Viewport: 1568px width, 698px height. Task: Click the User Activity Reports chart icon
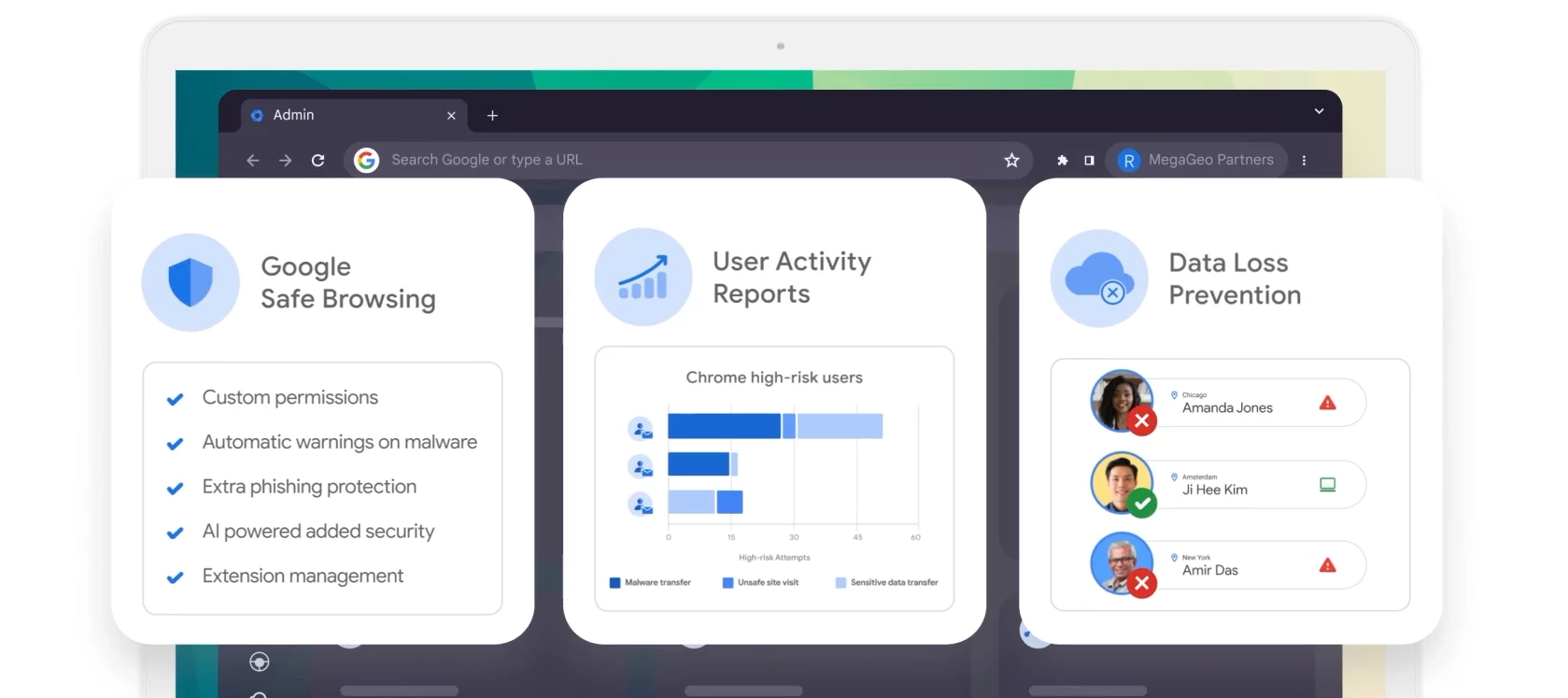click(643, 278)
